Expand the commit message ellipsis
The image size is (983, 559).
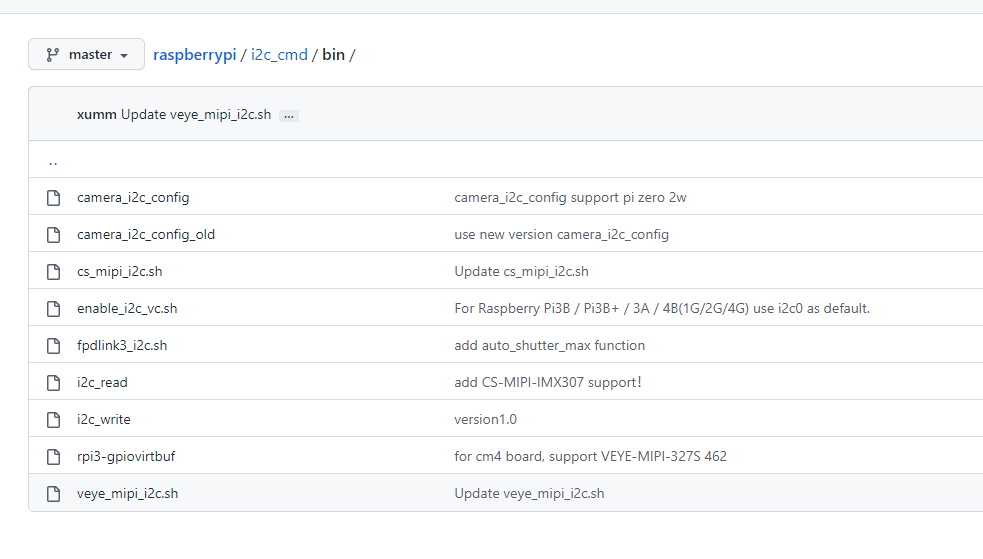(x=289, y=116)
